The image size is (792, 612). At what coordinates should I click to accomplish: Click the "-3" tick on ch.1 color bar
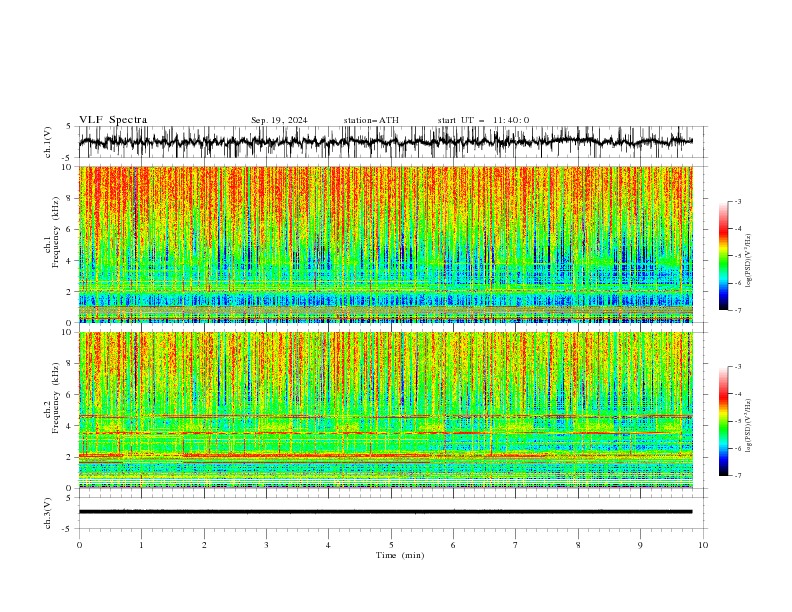(738, 201)
